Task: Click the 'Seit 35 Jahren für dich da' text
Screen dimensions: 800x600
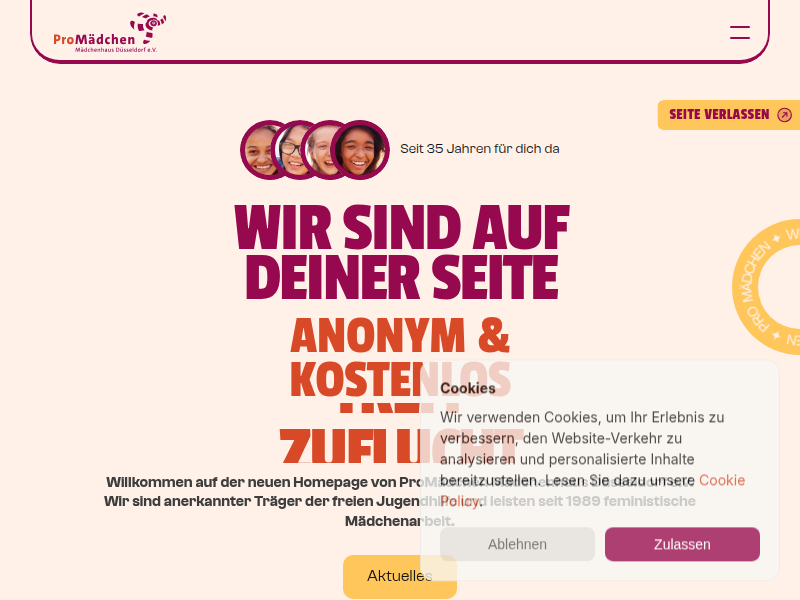Action: (x=480, y=149)
